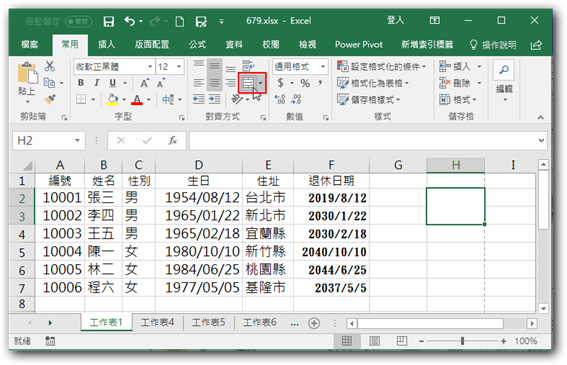Select column H header
The height and width of the screenshot is (365, 567).
tap(456, 165)
